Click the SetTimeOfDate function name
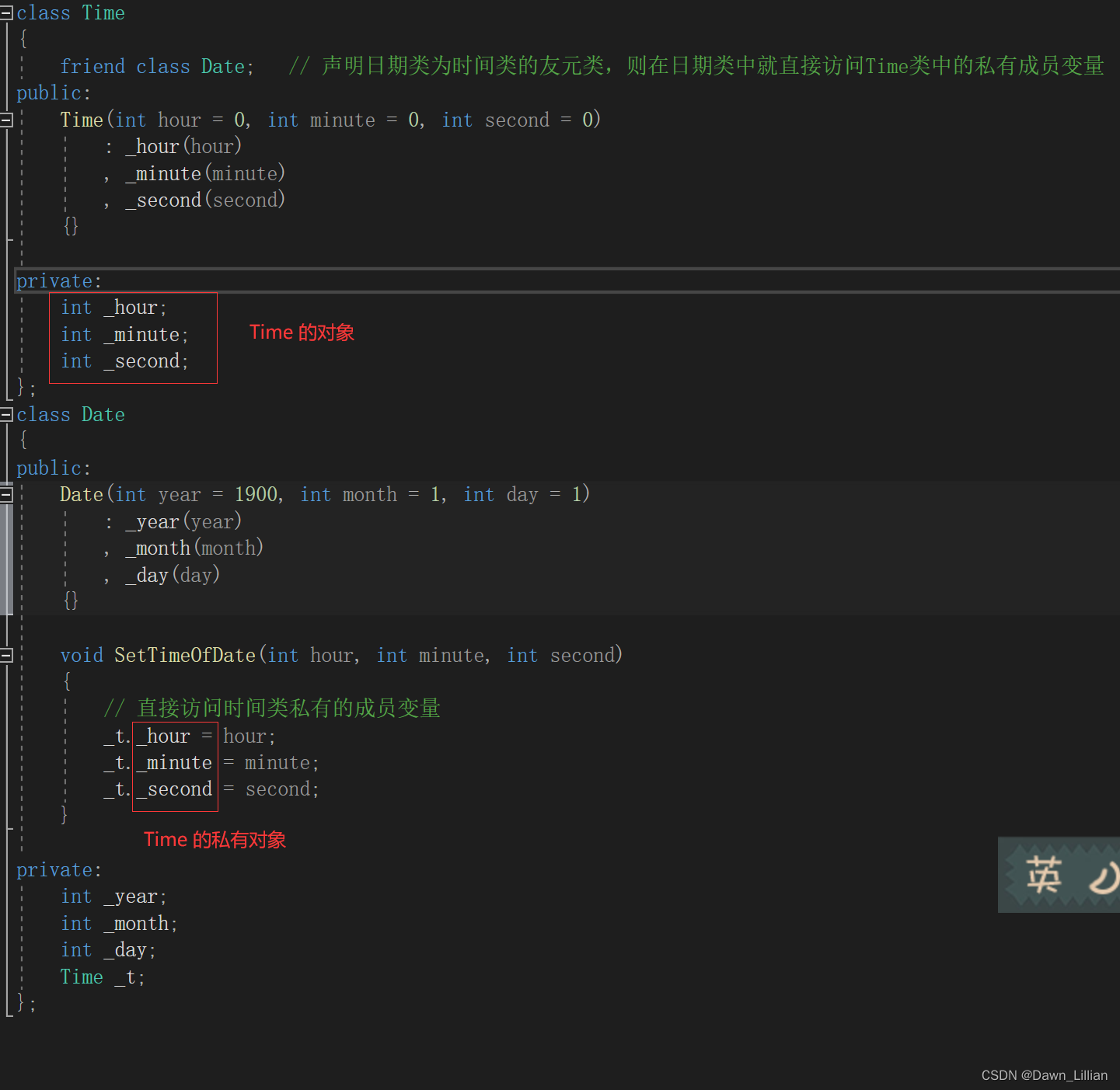Screen dimensions: 1120x1090 185,655
